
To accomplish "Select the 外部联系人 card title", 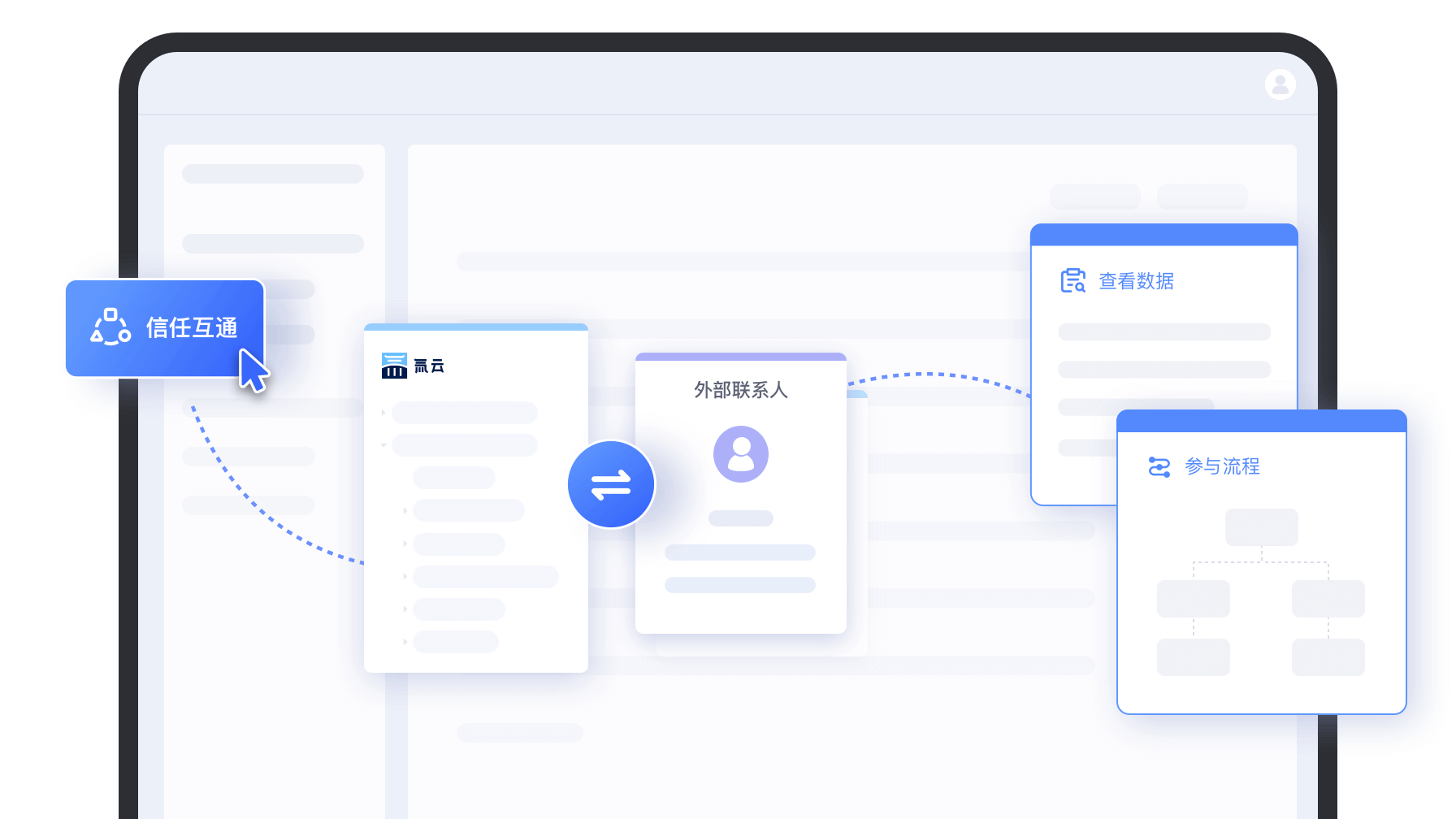I will [x=740, y=390].
